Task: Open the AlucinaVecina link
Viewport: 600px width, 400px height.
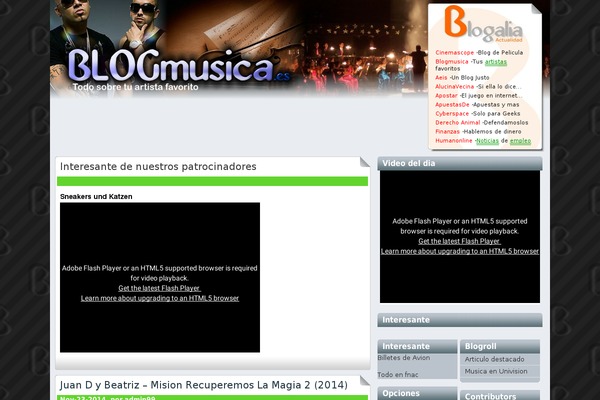Action: (x=454, y=87)
